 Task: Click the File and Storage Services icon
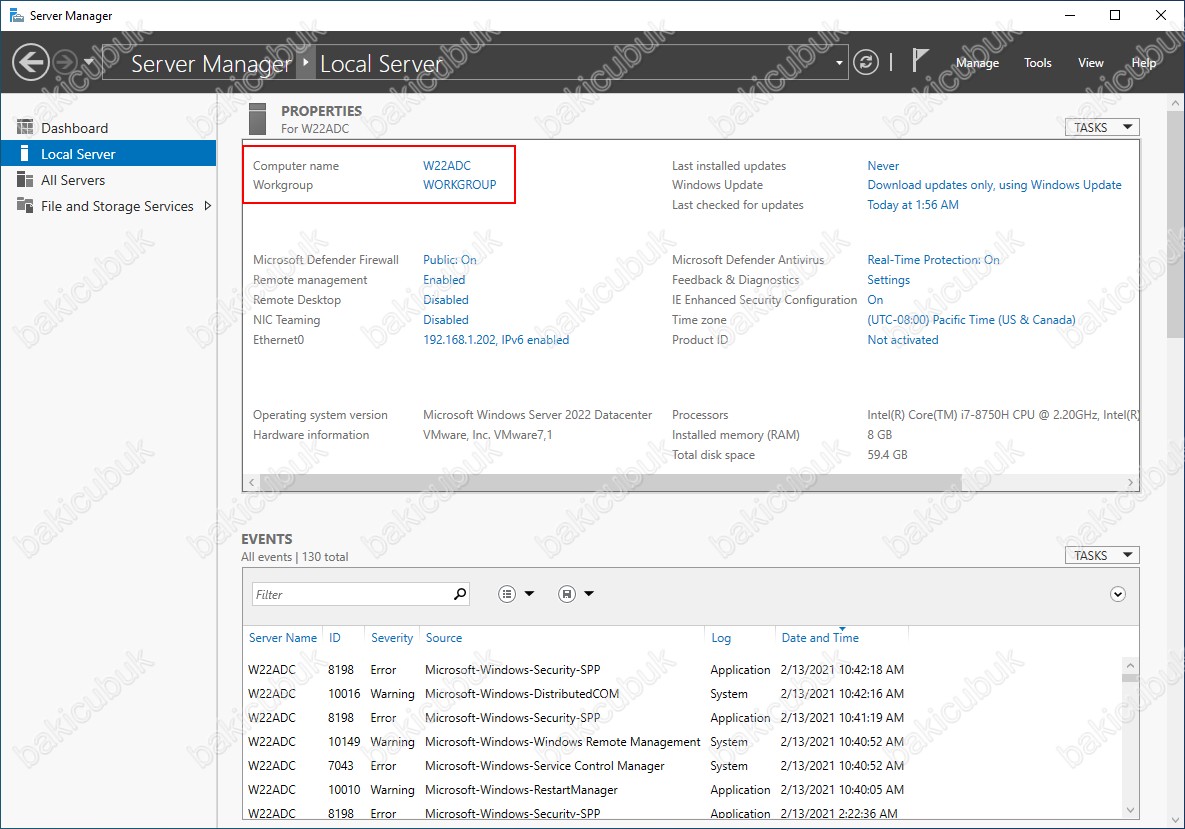[25, 206]
